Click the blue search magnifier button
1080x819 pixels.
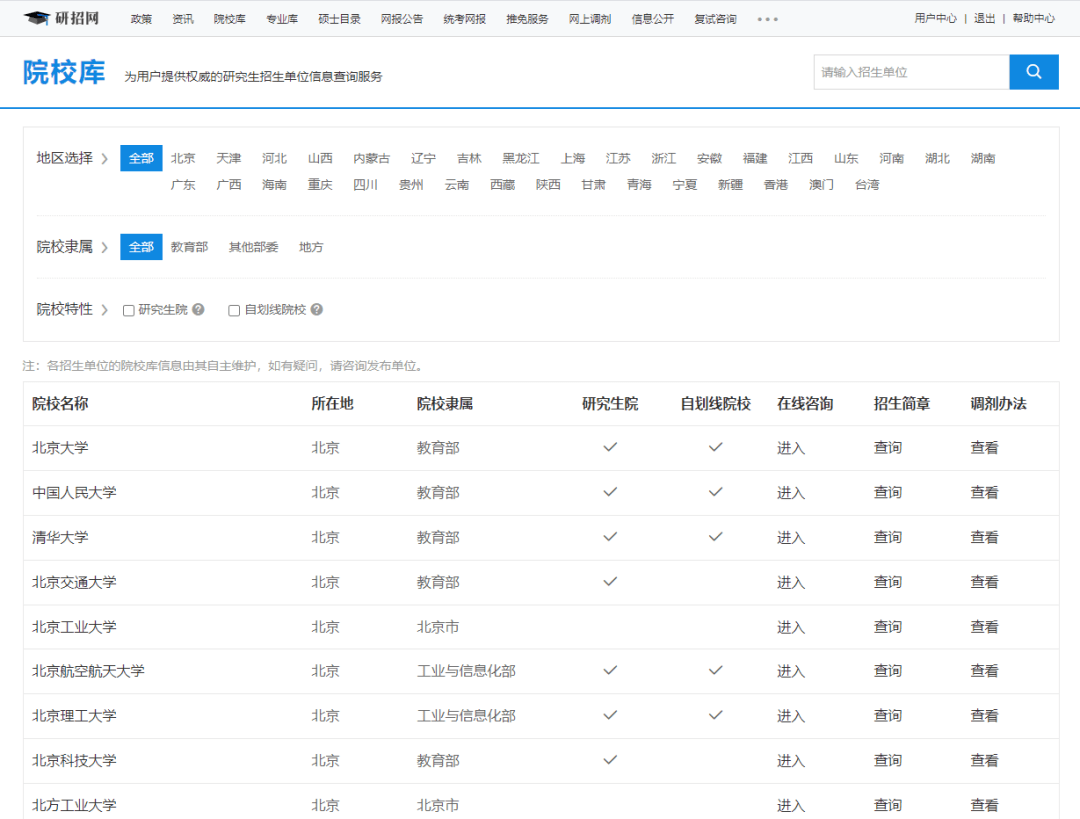pyautogui.click(x=1033, y=72)
